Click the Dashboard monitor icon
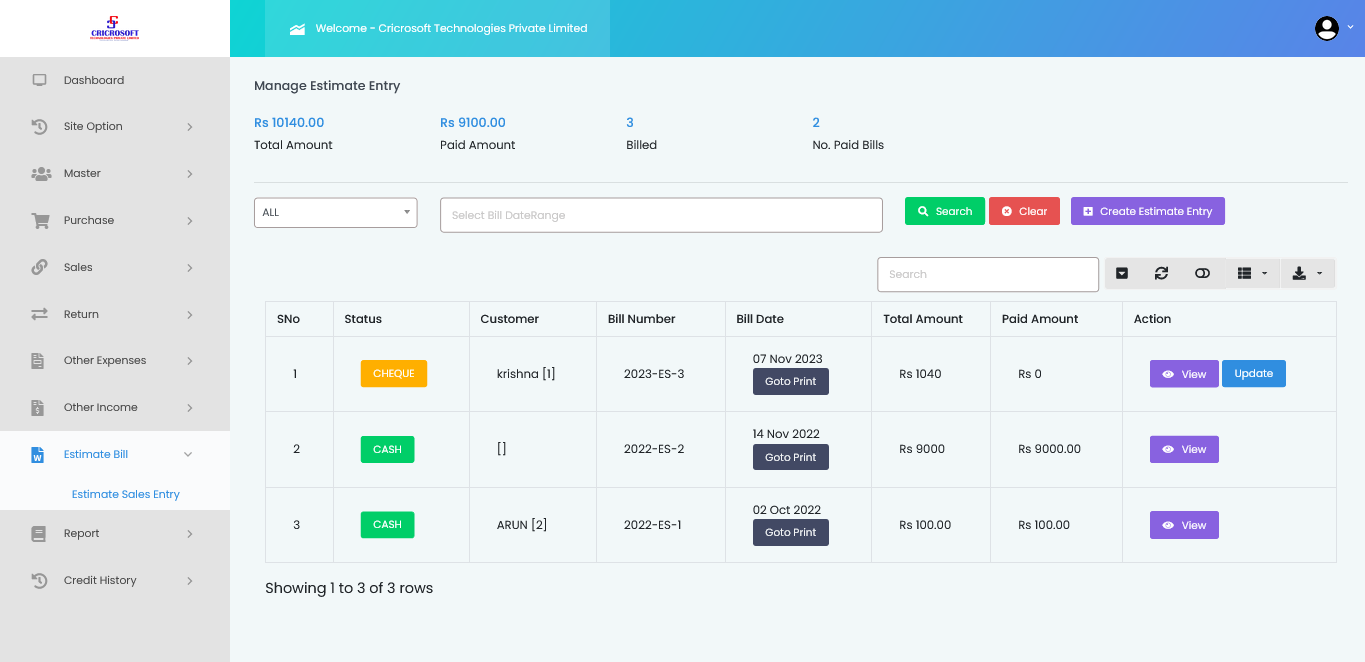The height and width of the screenshot is (662, 1365). pos(40,80)
